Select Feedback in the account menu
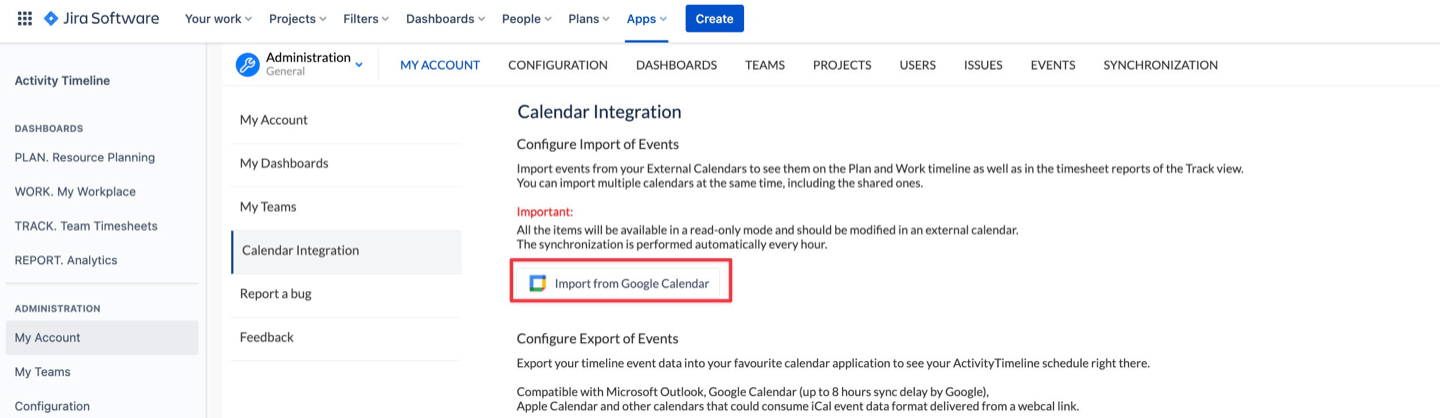 (267, 337)
